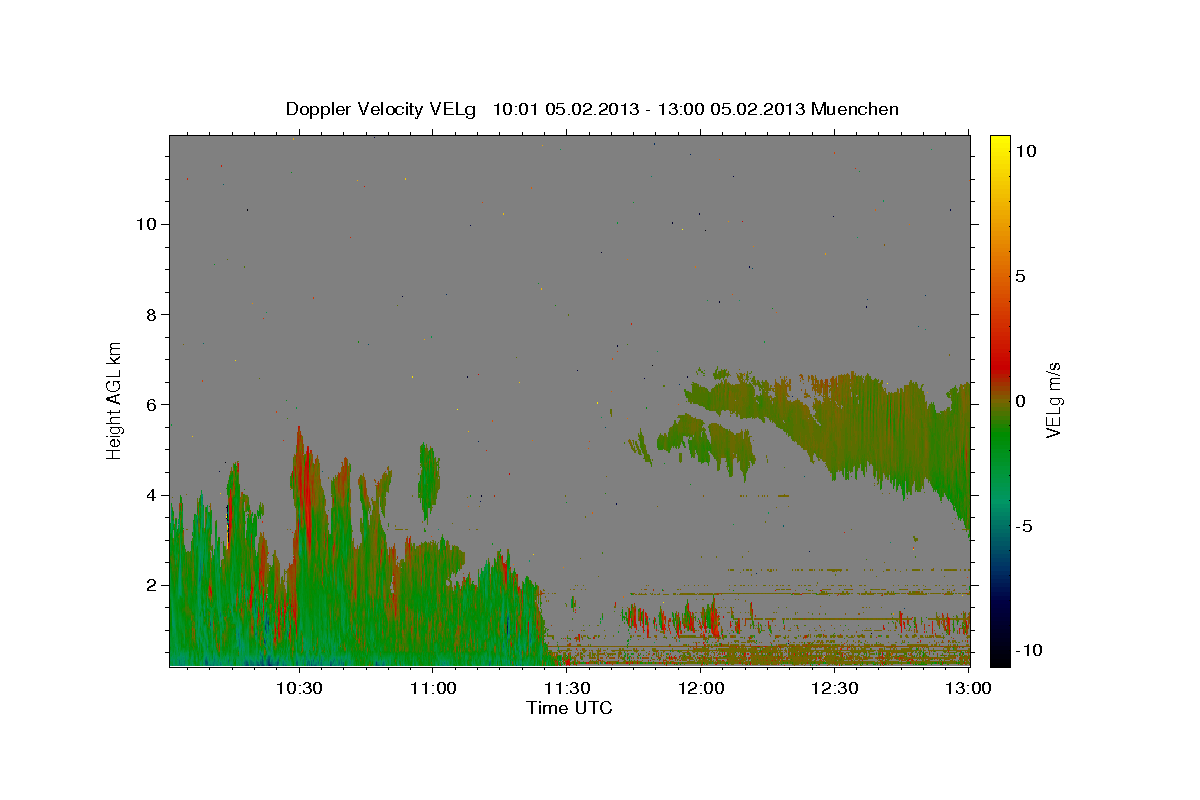Viewport: 1200px width, 800px height.
Task: Click the black bottom end of the colorbar
Action: click(x=999, y=658)
